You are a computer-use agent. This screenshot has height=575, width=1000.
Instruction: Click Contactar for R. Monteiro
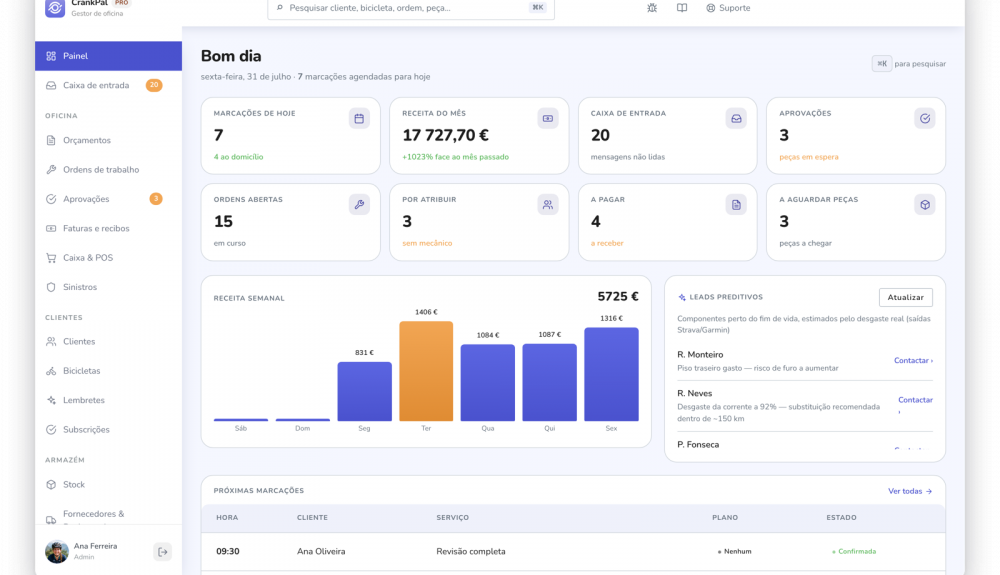pyautogui.click(x=913, y=361)
